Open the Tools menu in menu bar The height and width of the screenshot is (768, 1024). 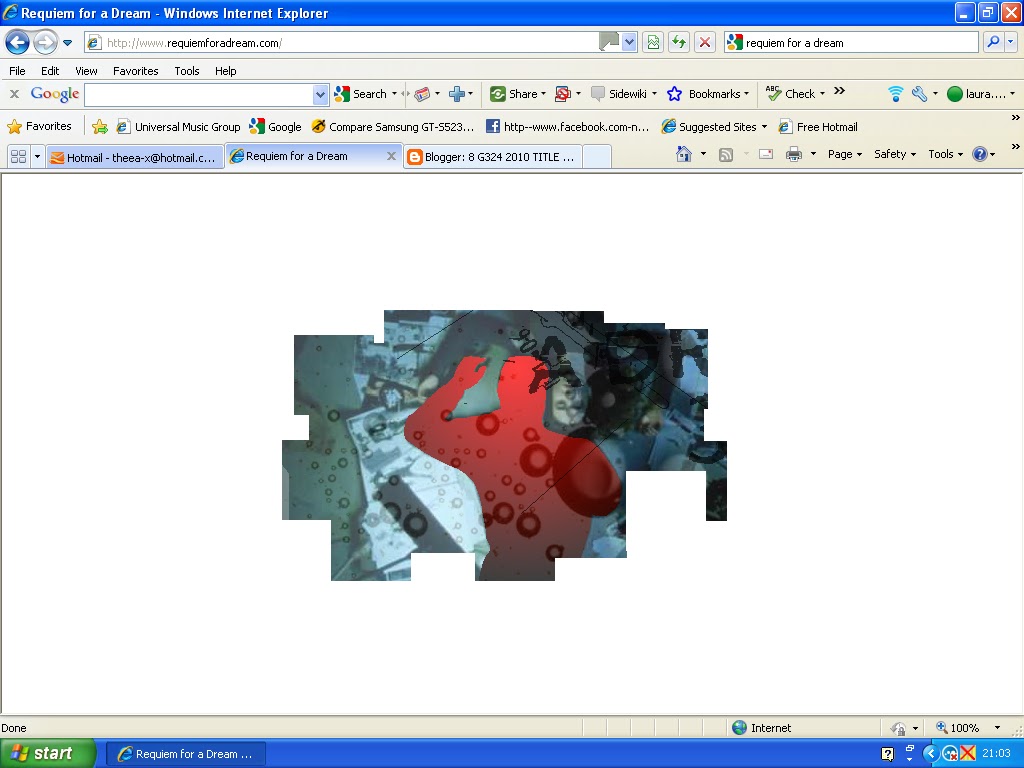(x=187, y=71)
